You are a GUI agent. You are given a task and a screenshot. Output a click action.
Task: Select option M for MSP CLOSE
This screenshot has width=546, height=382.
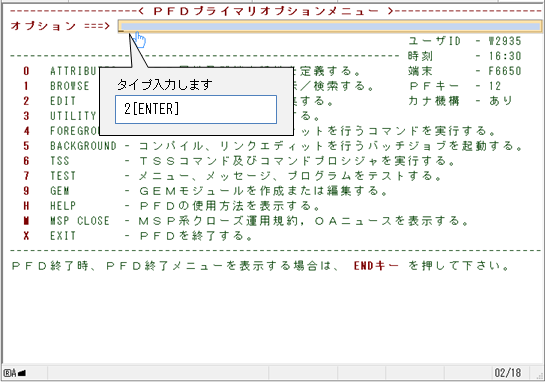click(26, 221)
